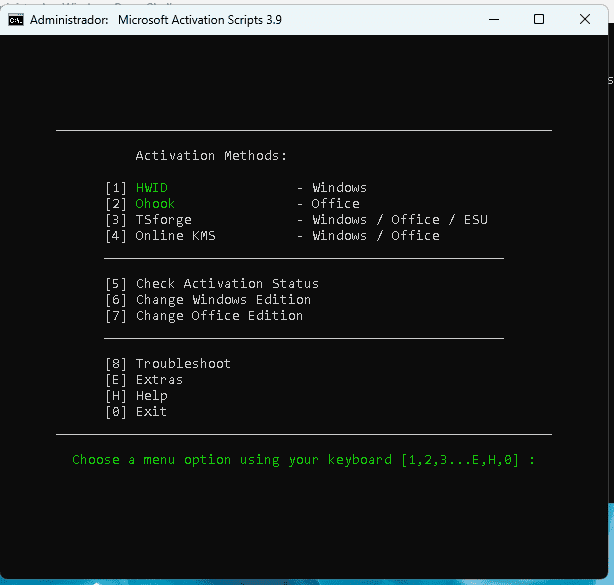The height and width of the screenshot is (585, 614).
Task: Maximize the console window
Action: 539,19
